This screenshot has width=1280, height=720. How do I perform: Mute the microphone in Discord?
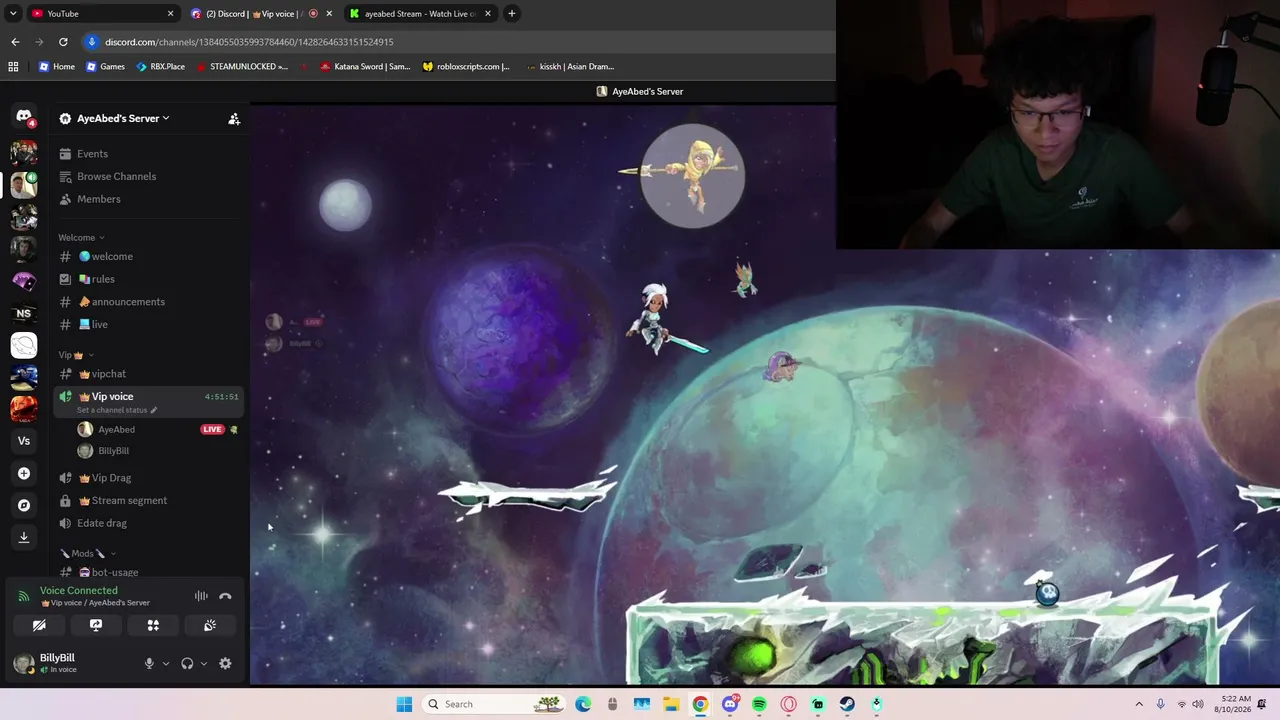(149, 663)
